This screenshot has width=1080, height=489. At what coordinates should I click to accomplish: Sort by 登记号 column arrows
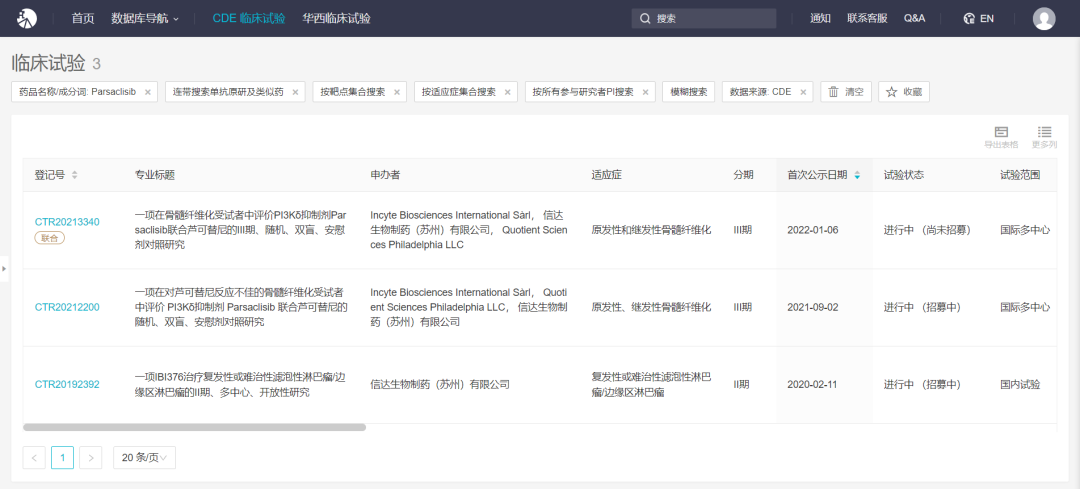coord(74,175)
